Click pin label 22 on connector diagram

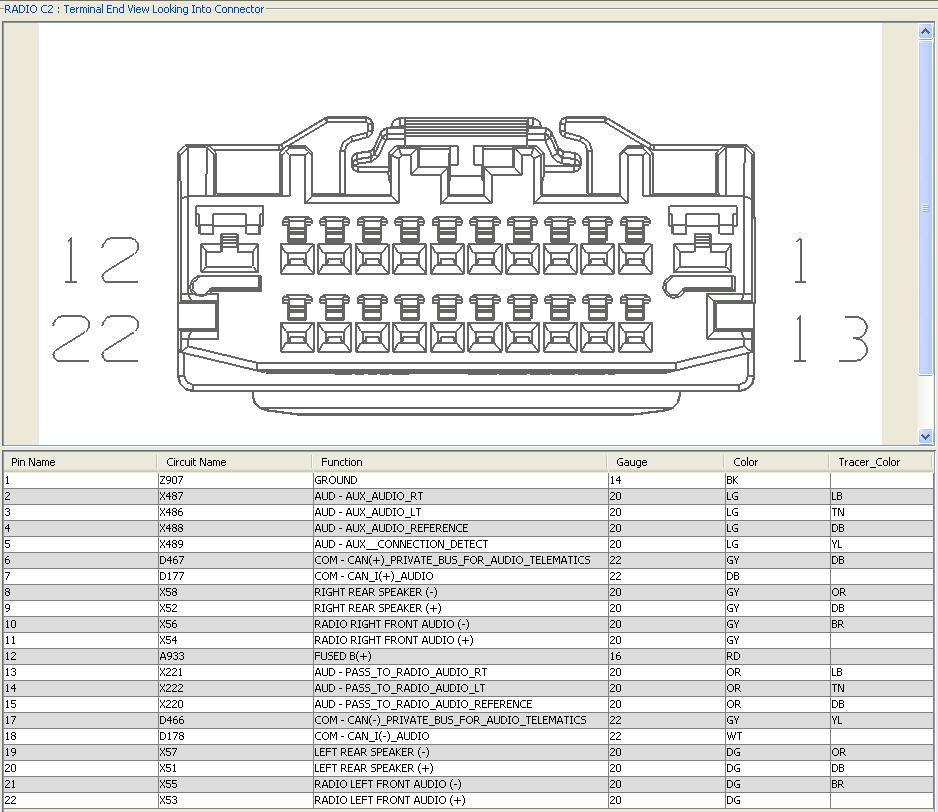point(96,338)
